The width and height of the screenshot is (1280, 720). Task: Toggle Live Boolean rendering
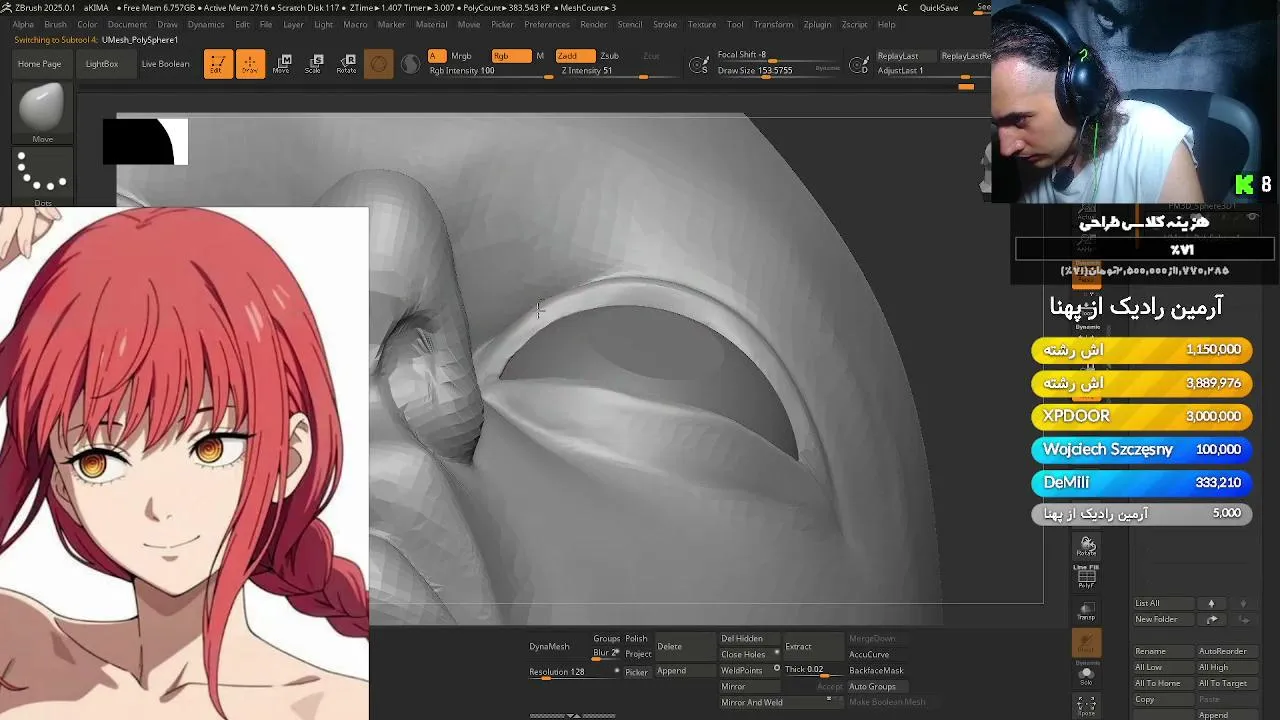pos(165,64)
